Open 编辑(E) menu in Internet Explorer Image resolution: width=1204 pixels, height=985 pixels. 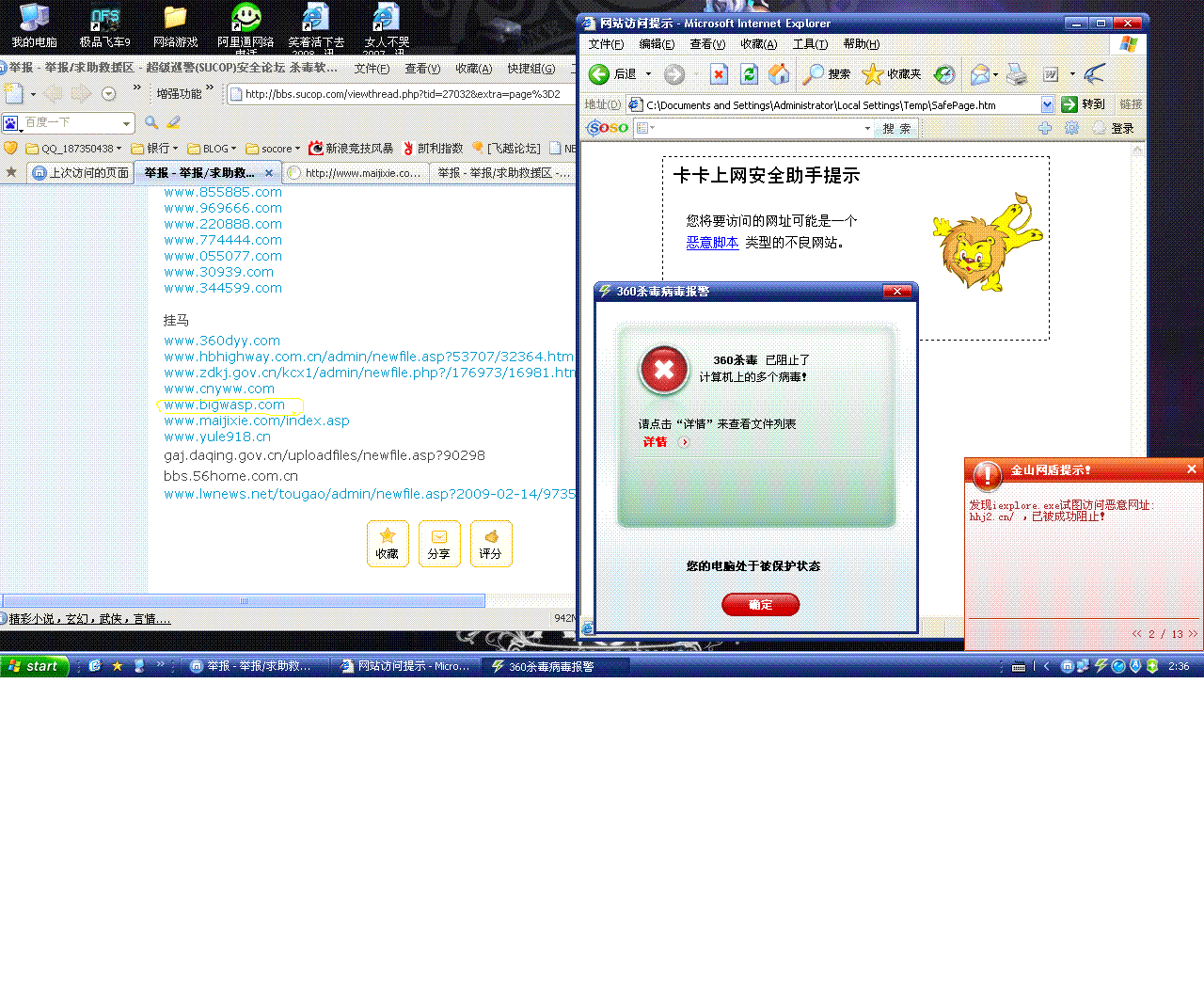(x=657, y=44)
